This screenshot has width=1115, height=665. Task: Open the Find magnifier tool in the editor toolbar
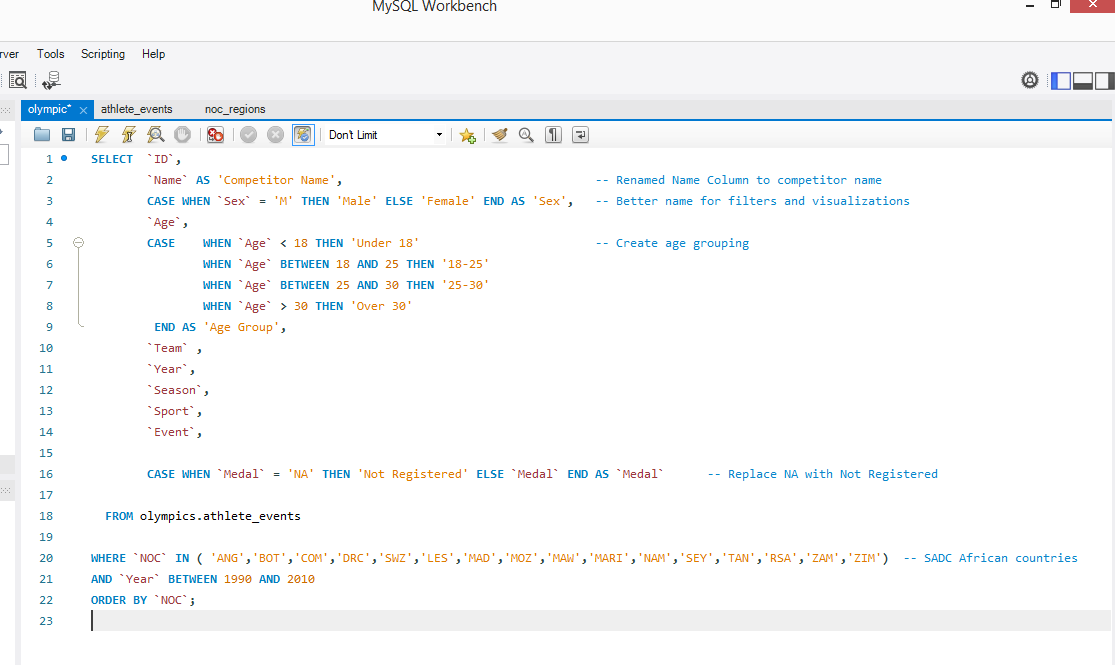[526, 135]
